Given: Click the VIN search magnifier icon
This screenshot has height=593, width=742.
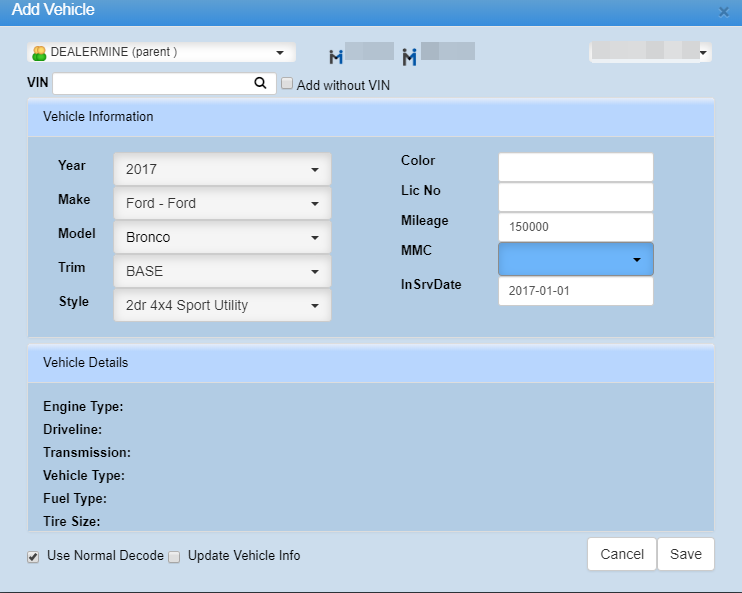Looking at the screenshot, I should 260,84.
